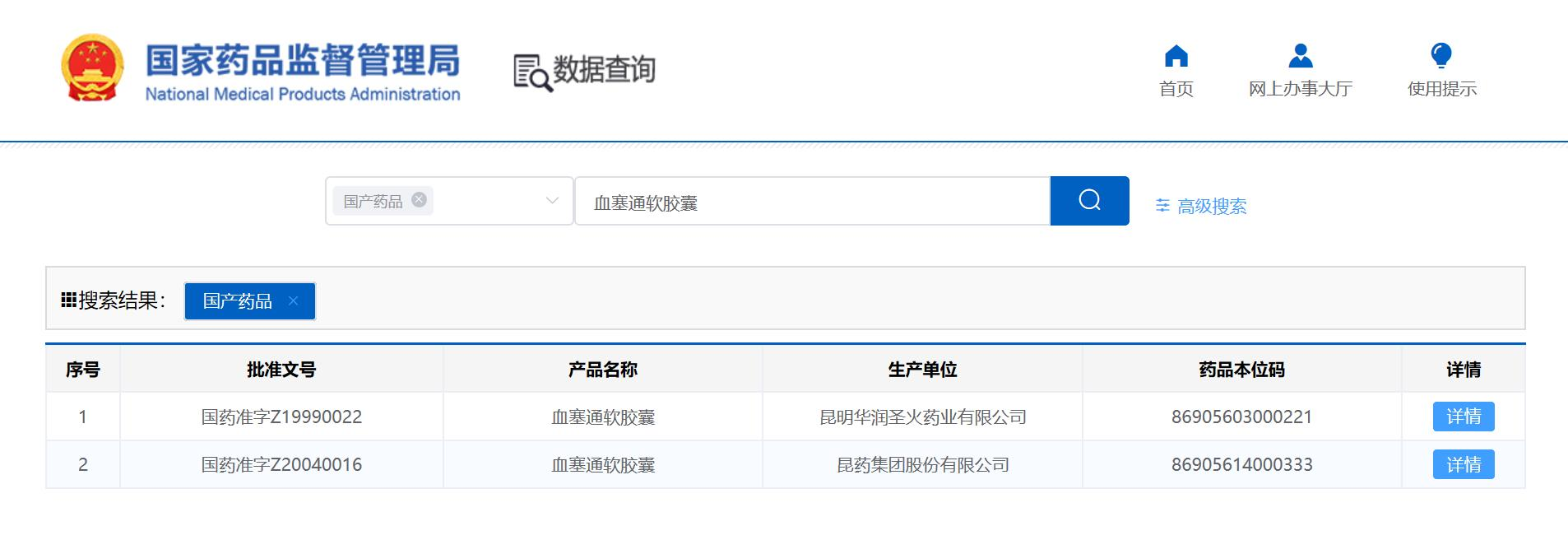Click the advanced search filter icon
1568x554 pixels.
coord(1162,205)
